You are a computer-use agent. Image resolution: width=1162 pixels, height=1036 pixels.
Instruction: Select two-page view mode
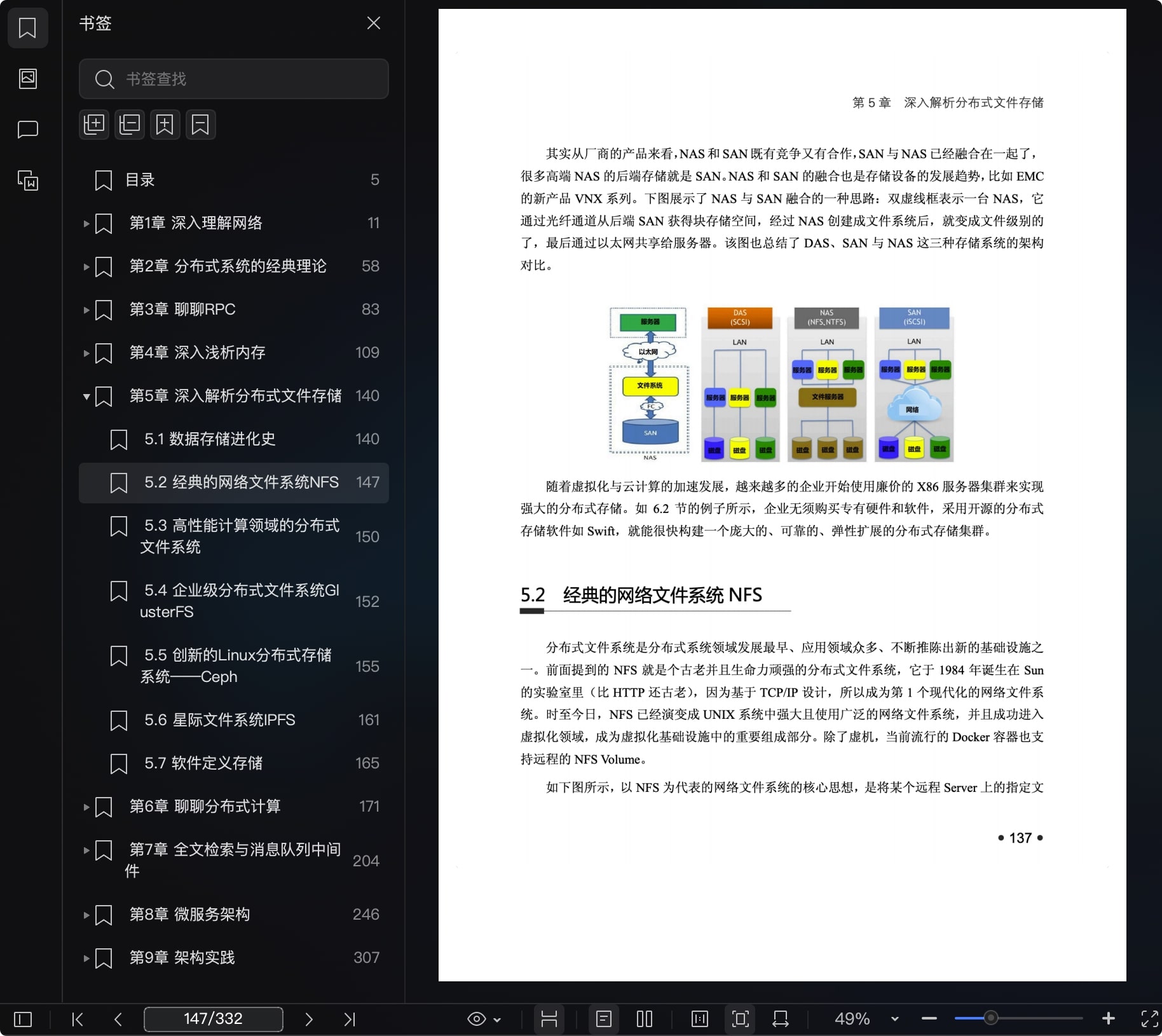click(x=645, y=1019)
